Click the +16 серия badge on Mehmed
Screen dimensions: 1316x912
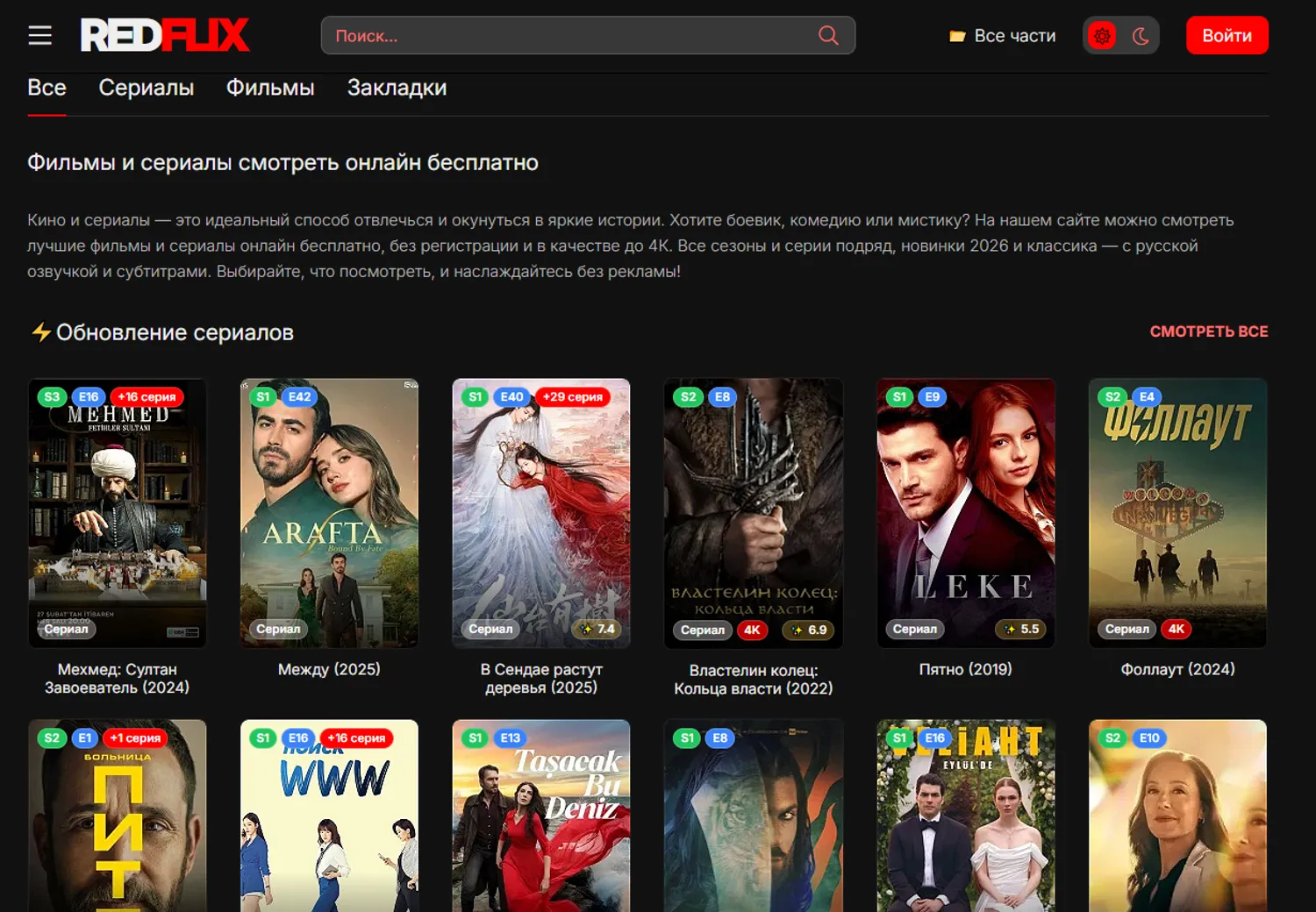click(147, 396)
